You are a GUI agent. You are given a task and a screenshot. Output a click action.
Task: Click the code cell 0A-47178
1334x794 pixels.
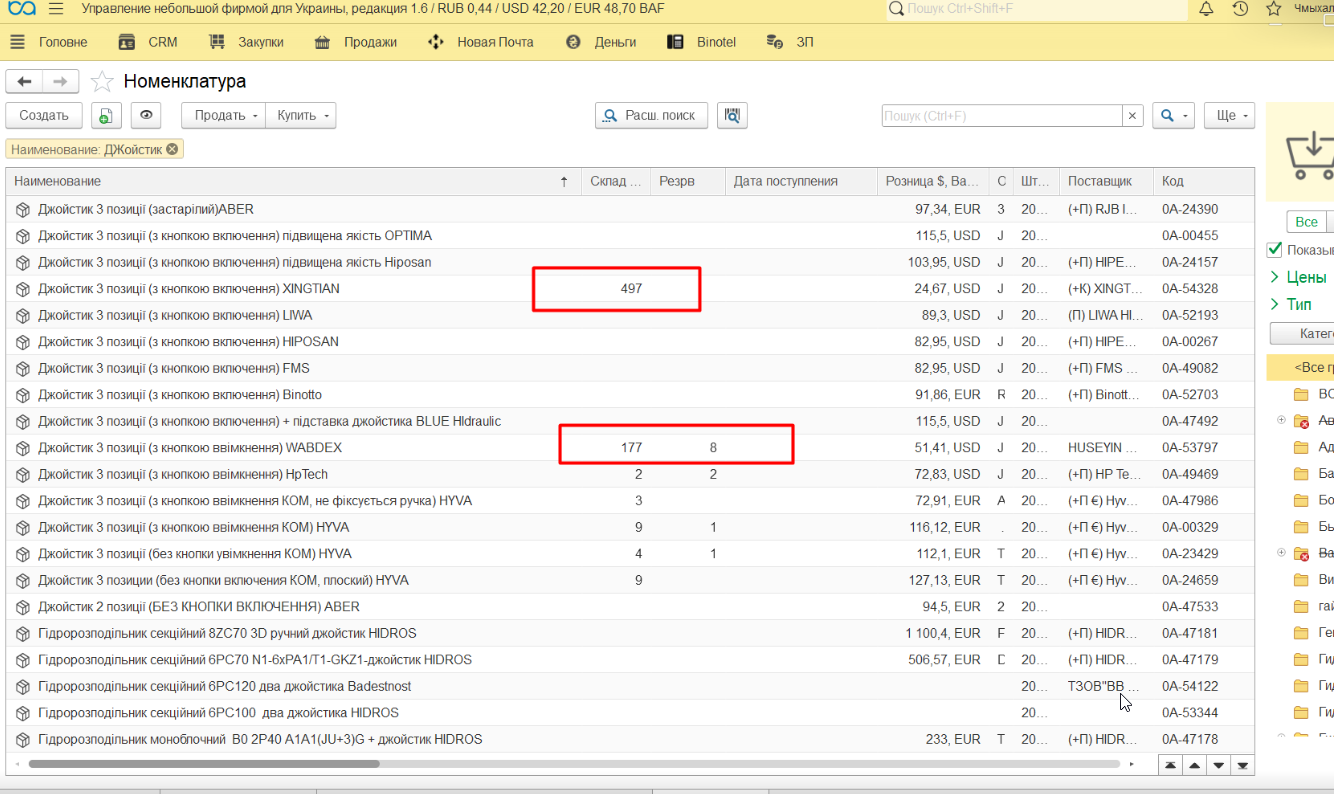coord(1203,739)
